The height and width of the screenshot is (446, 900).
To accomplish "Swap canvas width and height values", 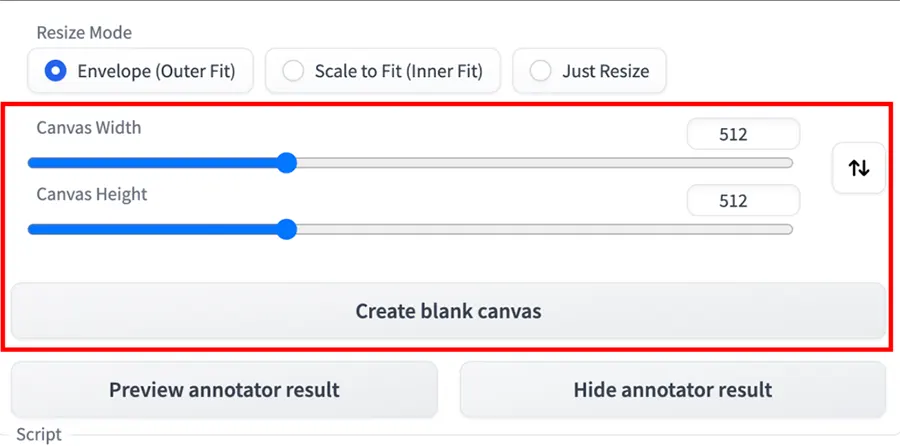I will click(859, 168).
